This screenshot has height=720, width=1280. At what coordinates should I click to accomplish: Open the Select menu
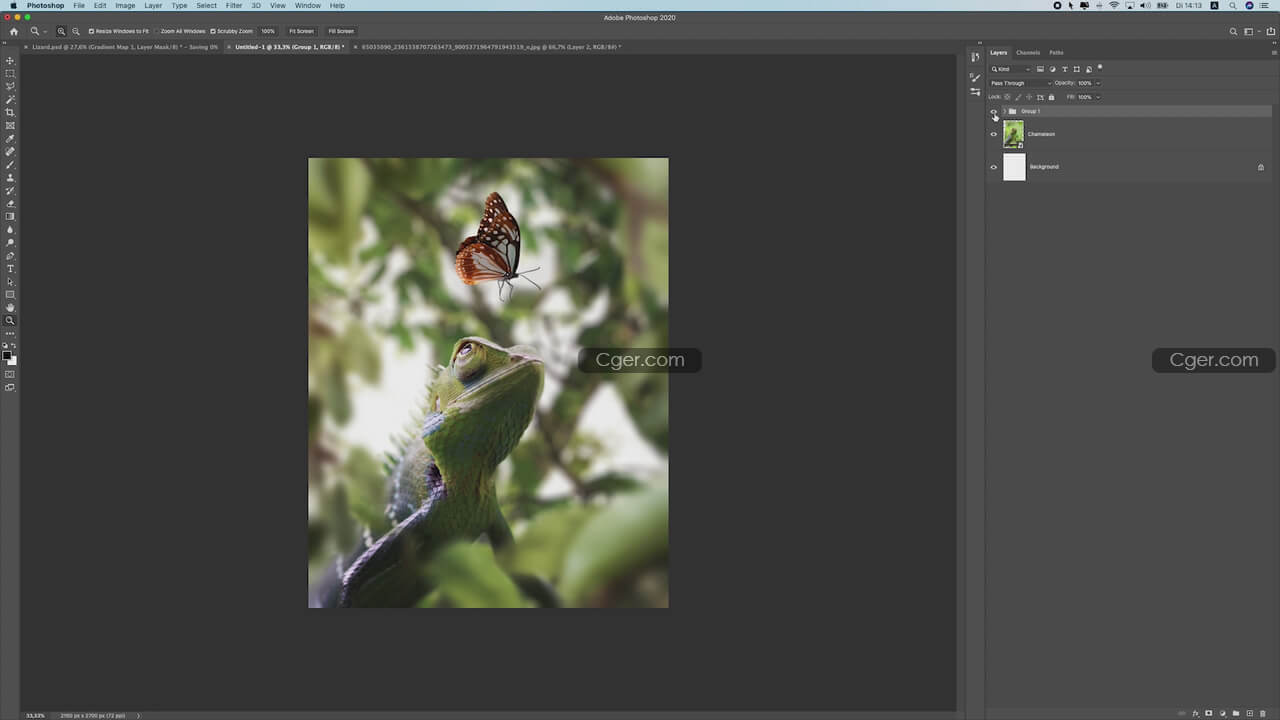pos(206,5)
